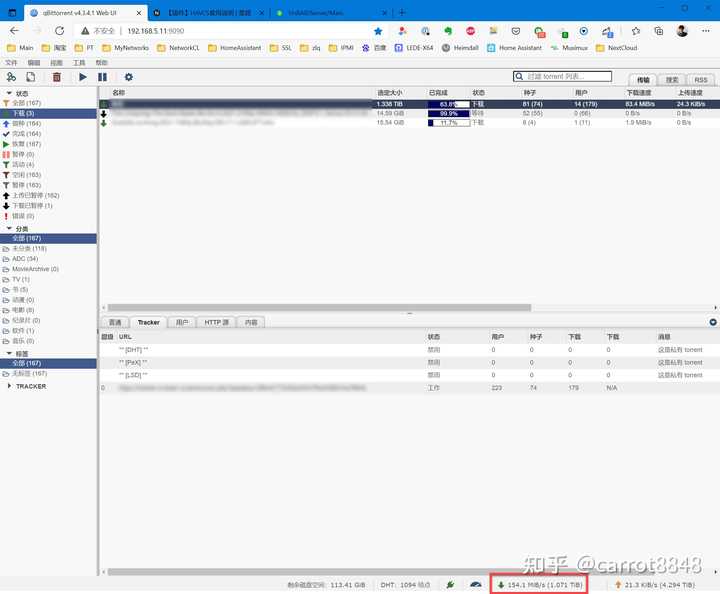Select the 无标签 (167) tag filter
The height and width of the screenshot is (594, 720).
(x=48, y=374)
